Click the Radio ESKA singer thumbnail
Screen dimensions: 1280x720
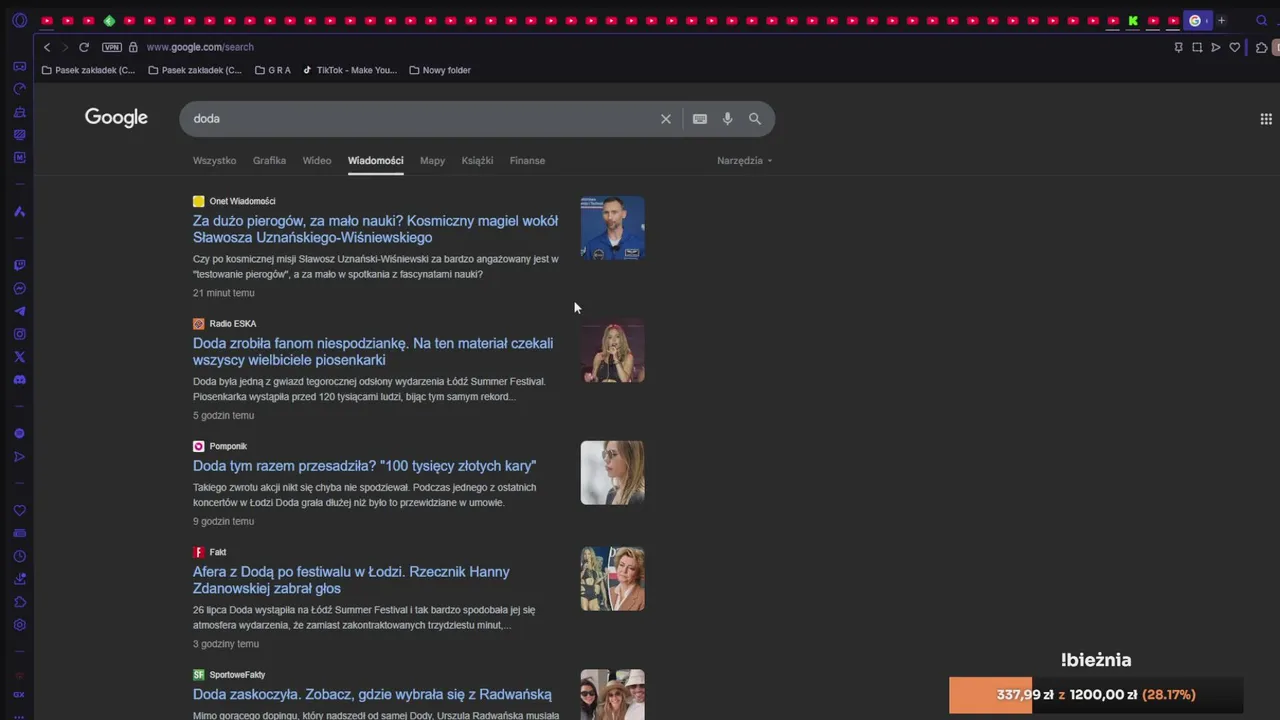[x=612, y=351]
